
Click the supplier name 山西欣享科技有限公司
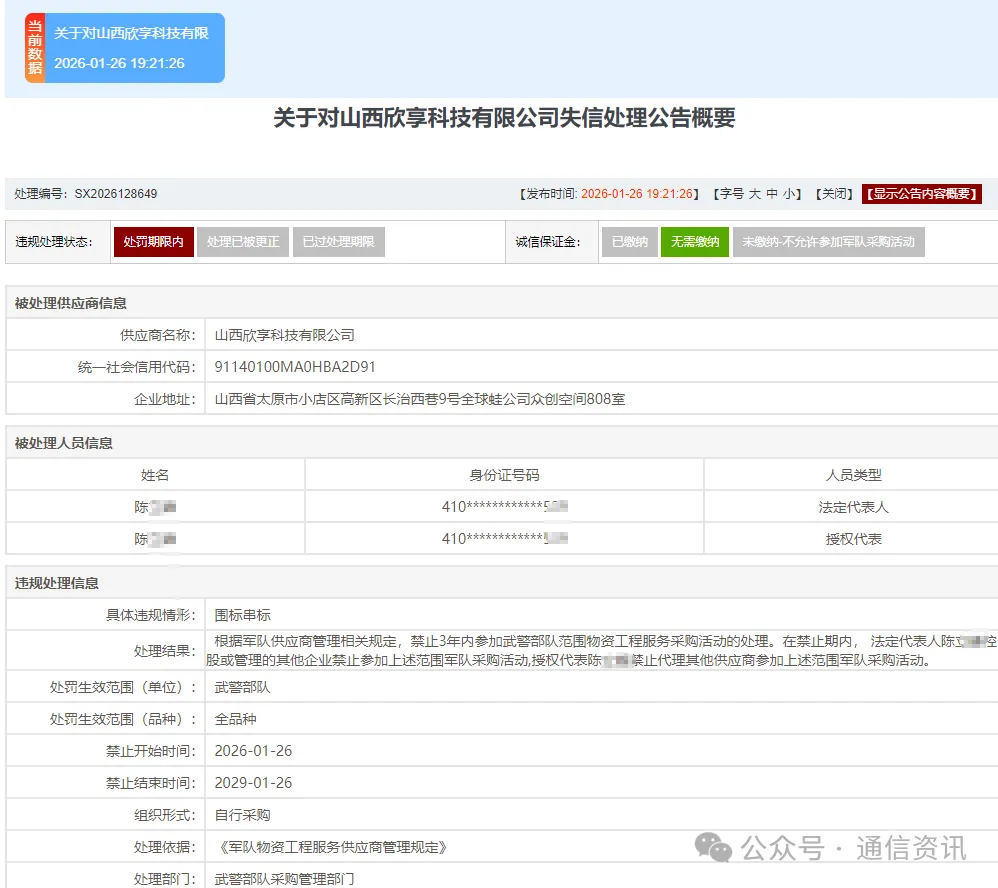pos(285,335)
